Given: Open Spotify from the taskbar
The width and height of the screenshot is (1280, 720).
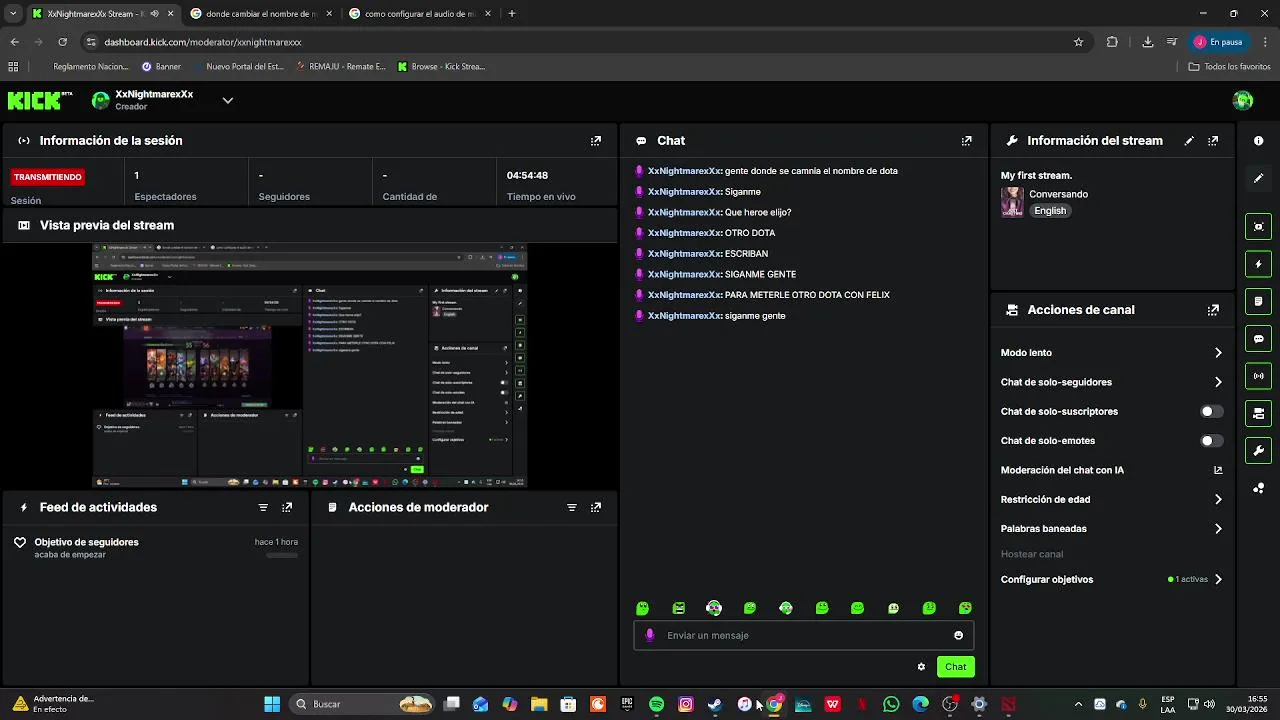Looking at the screenshot, I should (656, 704).
